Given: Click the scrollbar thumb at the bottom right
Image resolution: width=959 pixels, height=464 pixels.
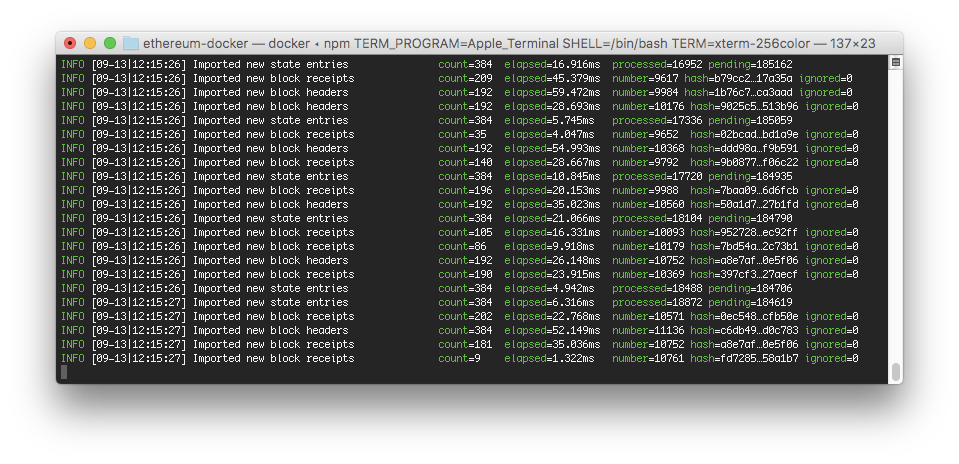Looking at the screenshot, I should (895, 372).
